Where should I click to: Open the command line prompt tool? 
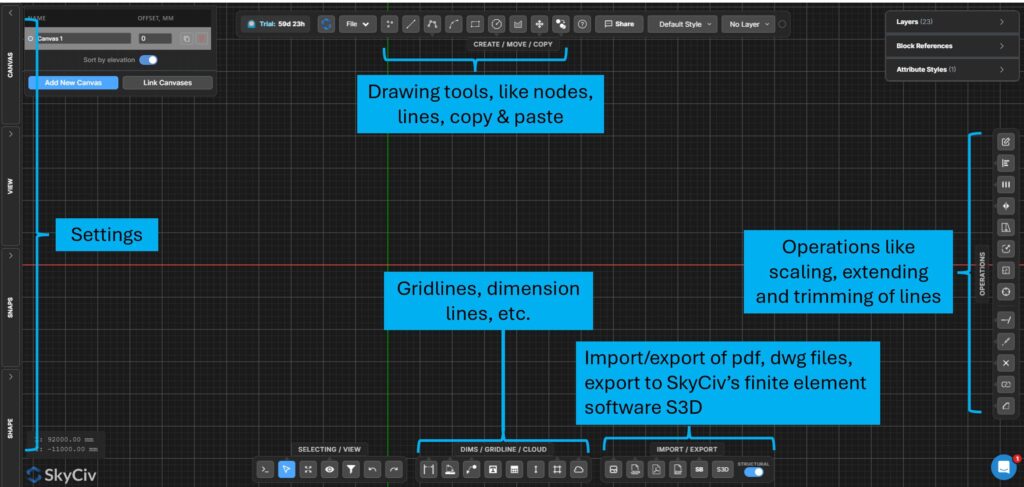point(264,469)
